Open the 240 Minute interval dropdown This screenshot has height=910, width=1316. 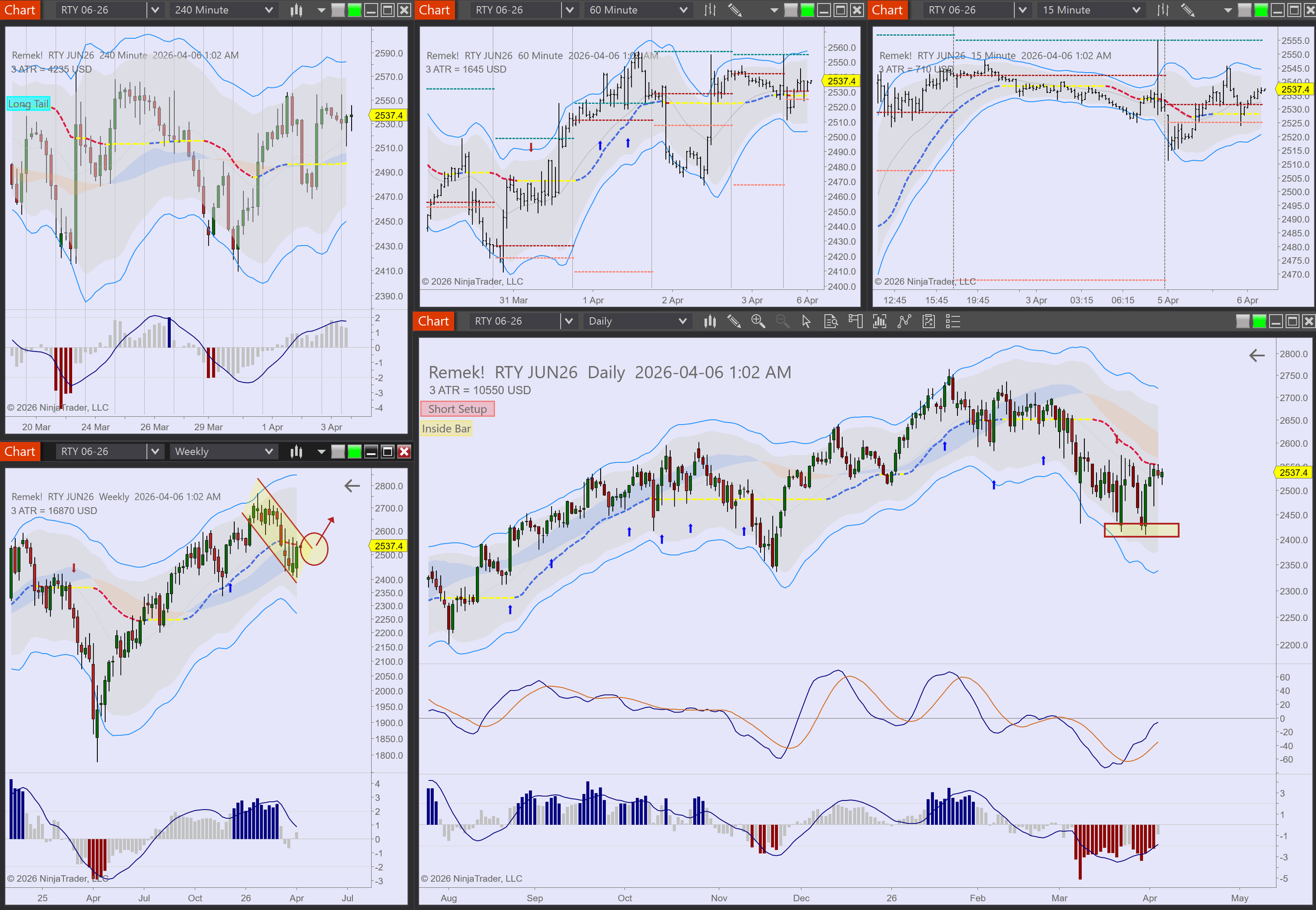(268, 9)
